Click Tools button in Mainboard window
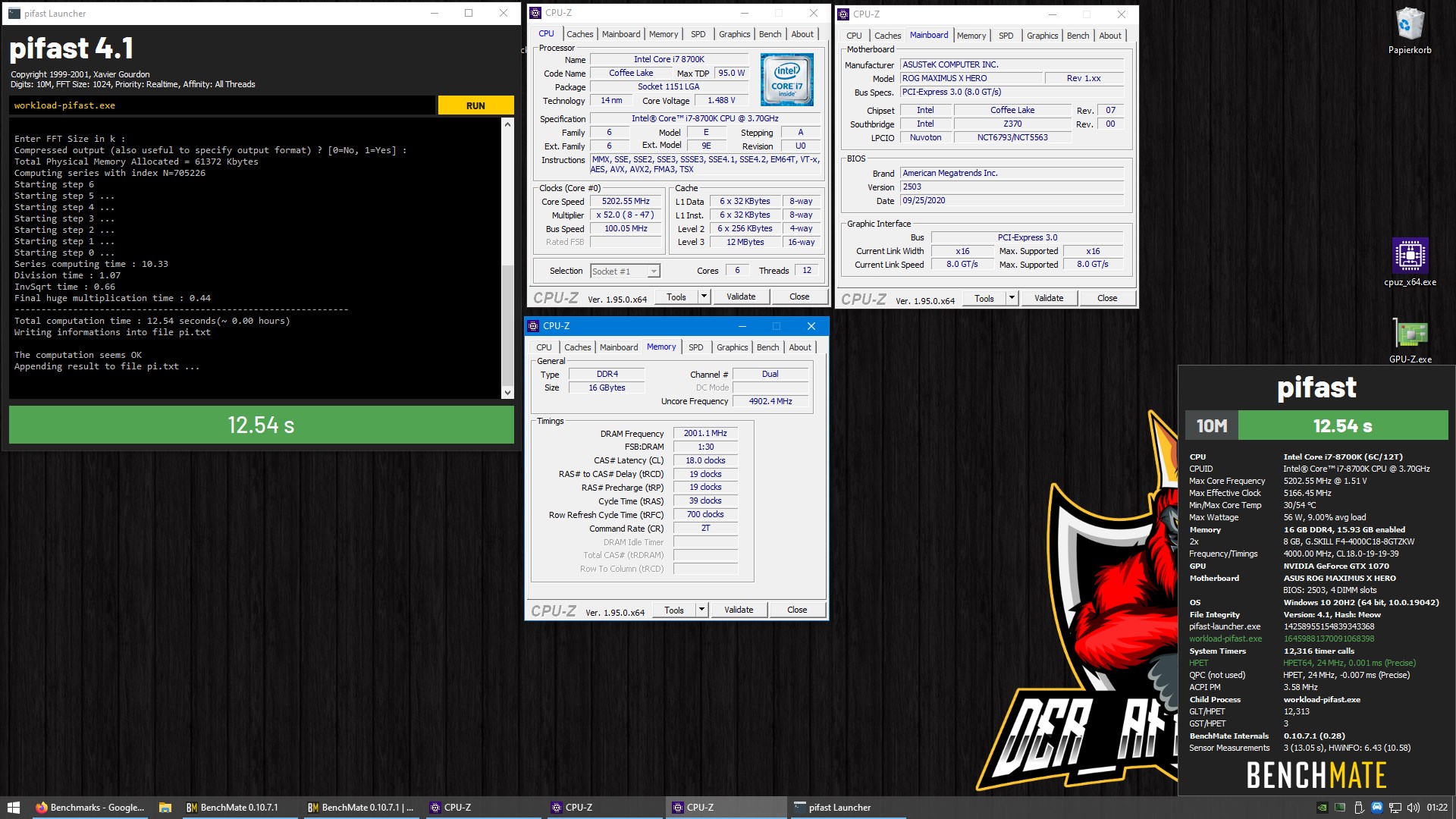The image size is (1456, 819). coord(984,298)
